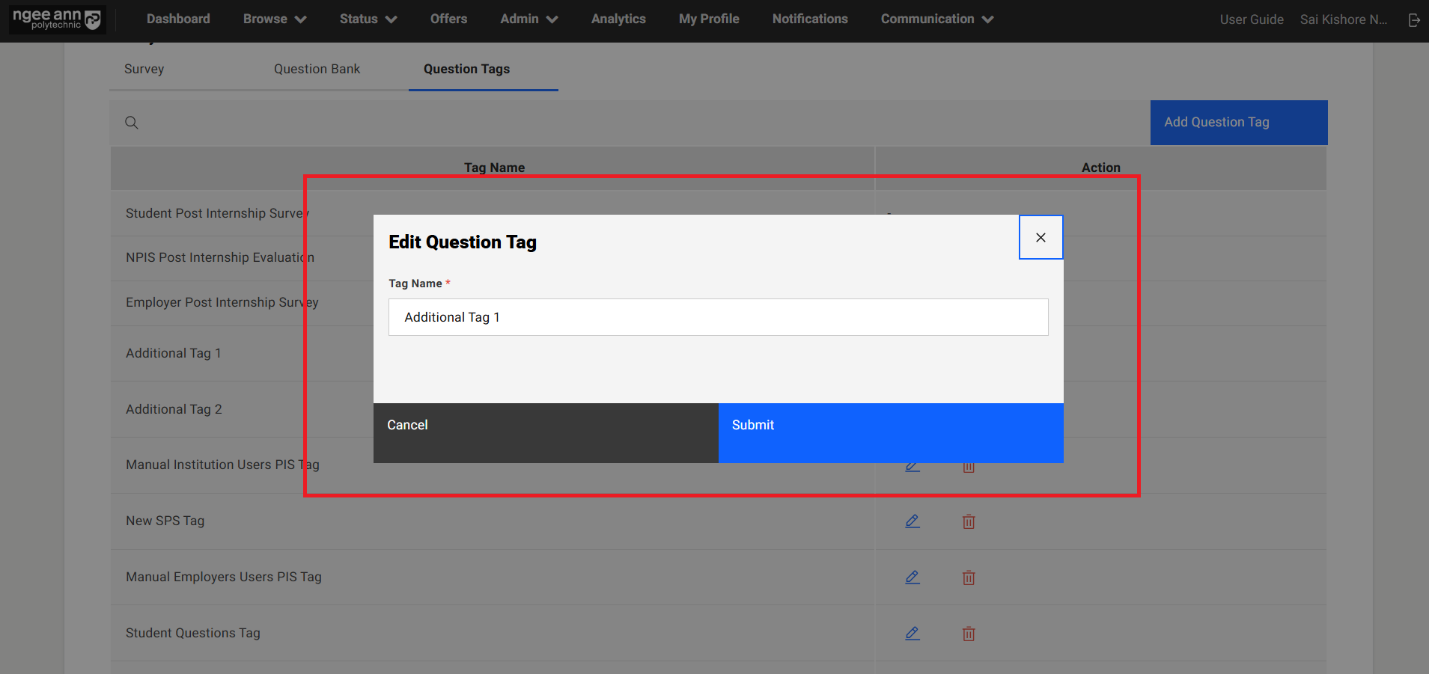Expand the Admin dropdown menu
This screenshot has width=1429, height=674.
[x=529, y=19]
